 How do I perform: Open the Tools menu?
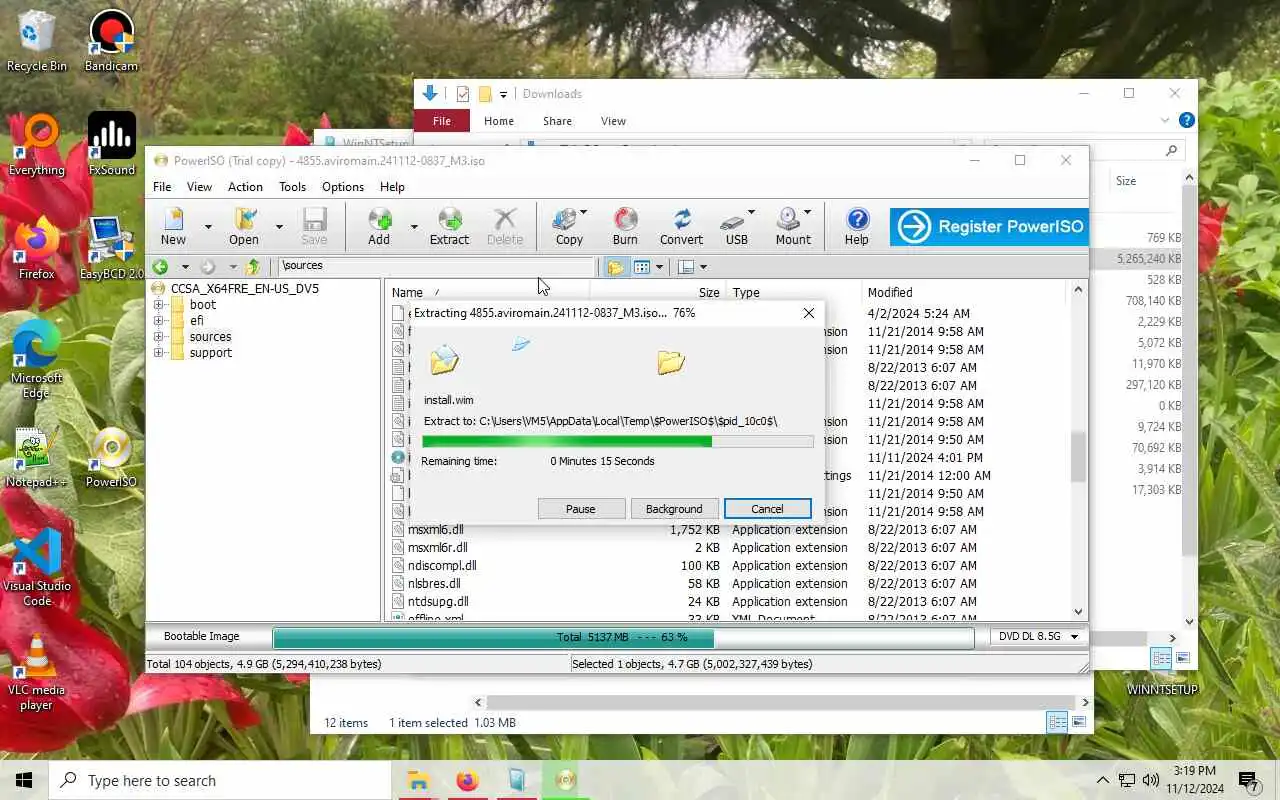[x=292, y=187]
